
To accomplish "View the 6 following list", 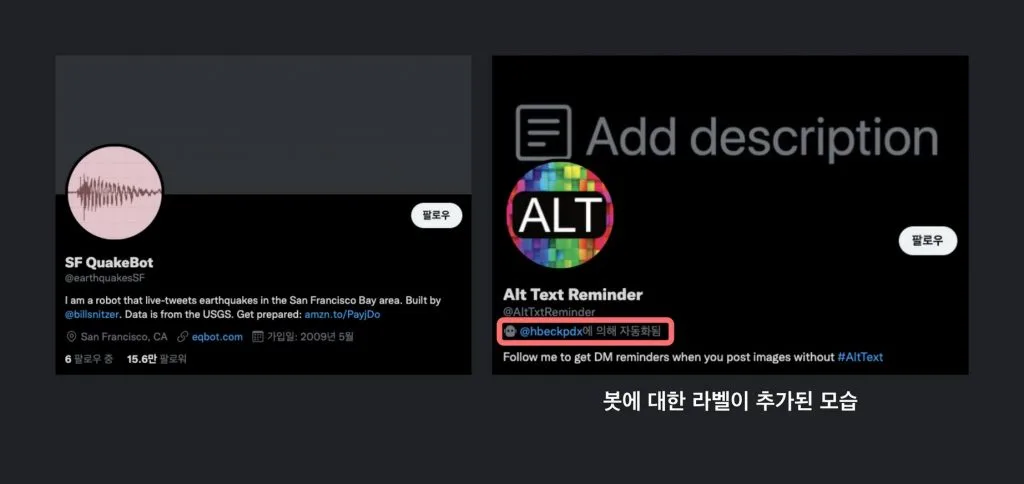I will pyautogui.click(x=89, y=359).
